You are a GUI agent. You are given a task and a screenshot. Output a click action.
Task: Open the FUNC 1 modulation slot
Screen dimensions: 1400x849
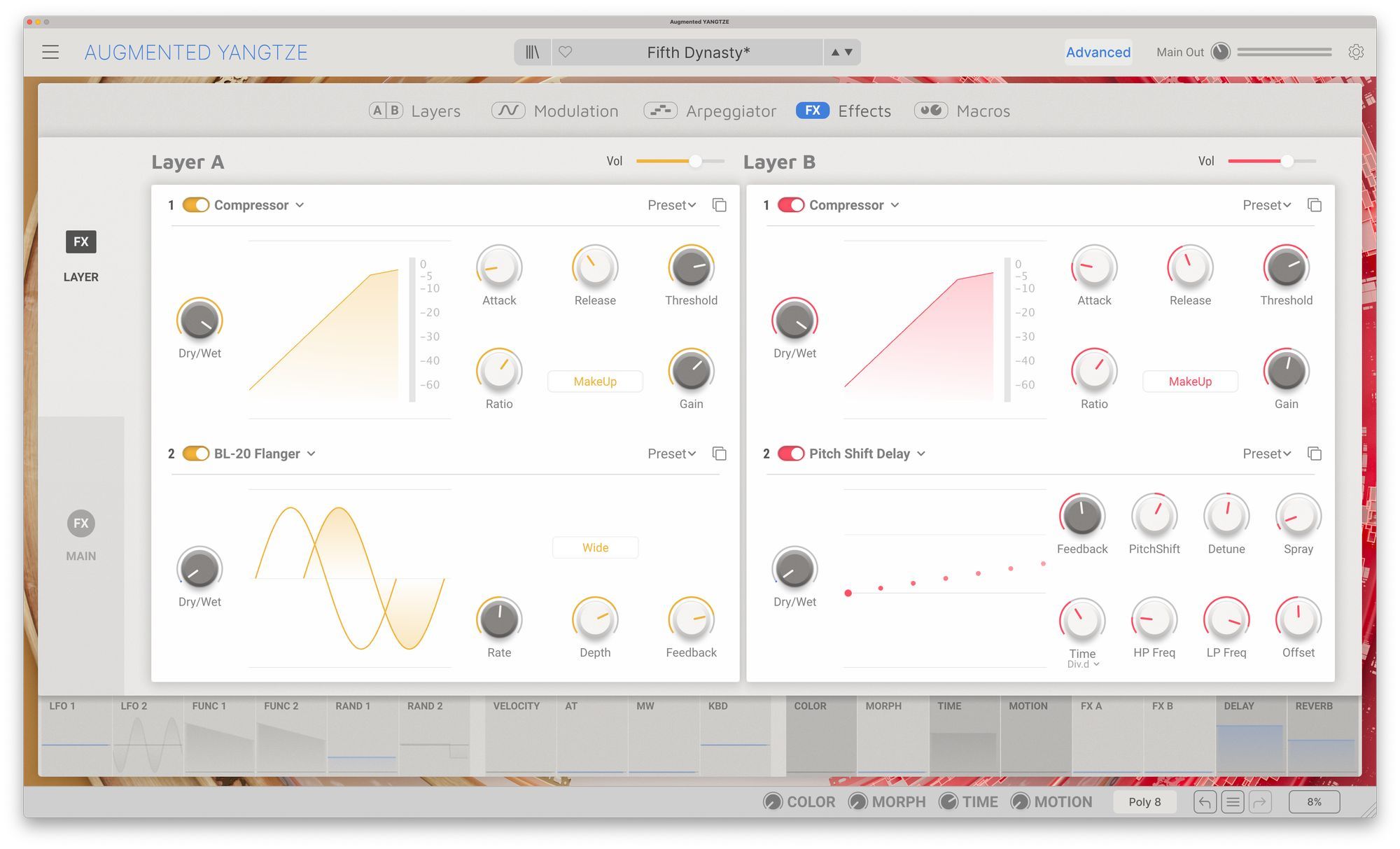219,735
